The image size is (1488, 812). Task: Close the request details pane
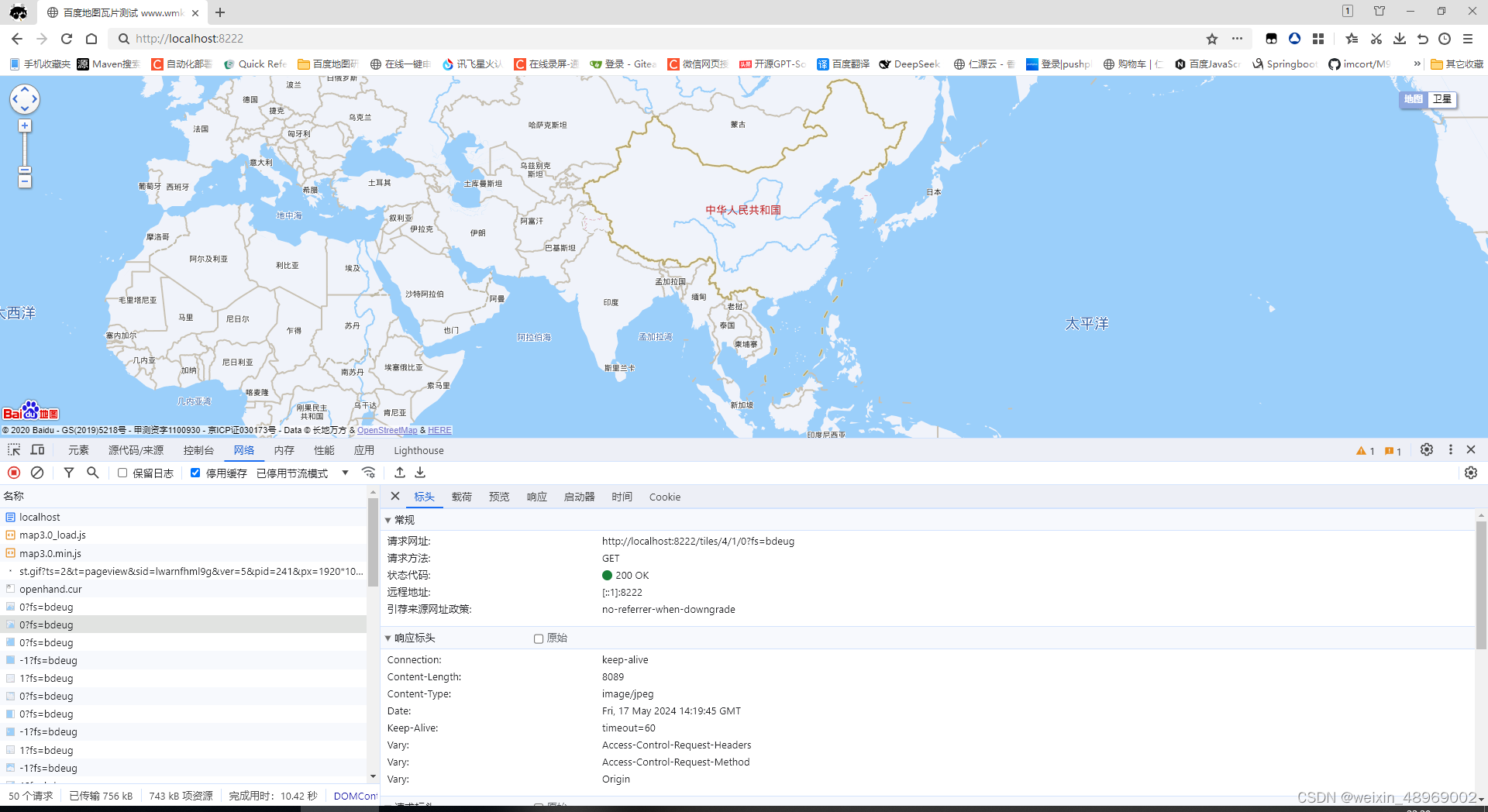point(395,496)
